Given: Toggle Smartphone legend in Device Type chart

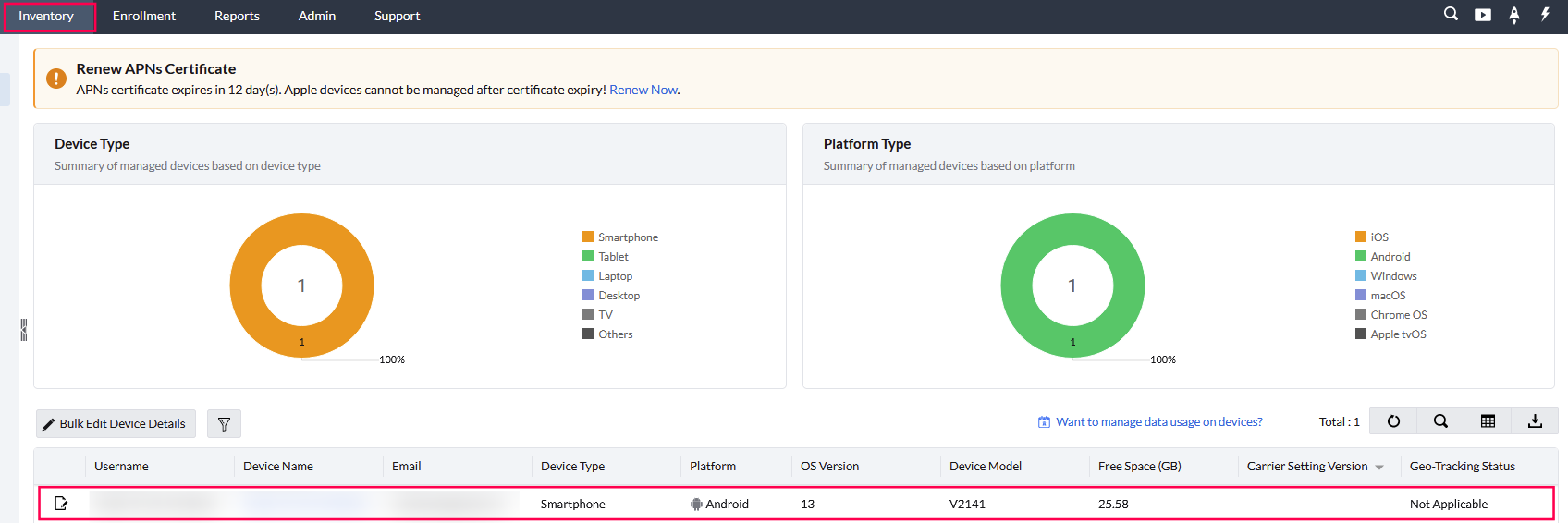Looking at the screenshot, I should point(620,237).
